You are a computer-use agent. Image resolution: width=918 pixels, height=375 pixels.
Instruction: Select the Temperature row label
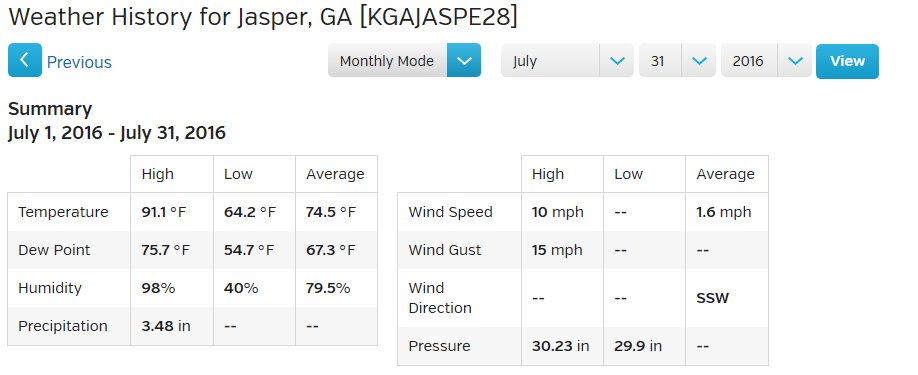point(63,212)
